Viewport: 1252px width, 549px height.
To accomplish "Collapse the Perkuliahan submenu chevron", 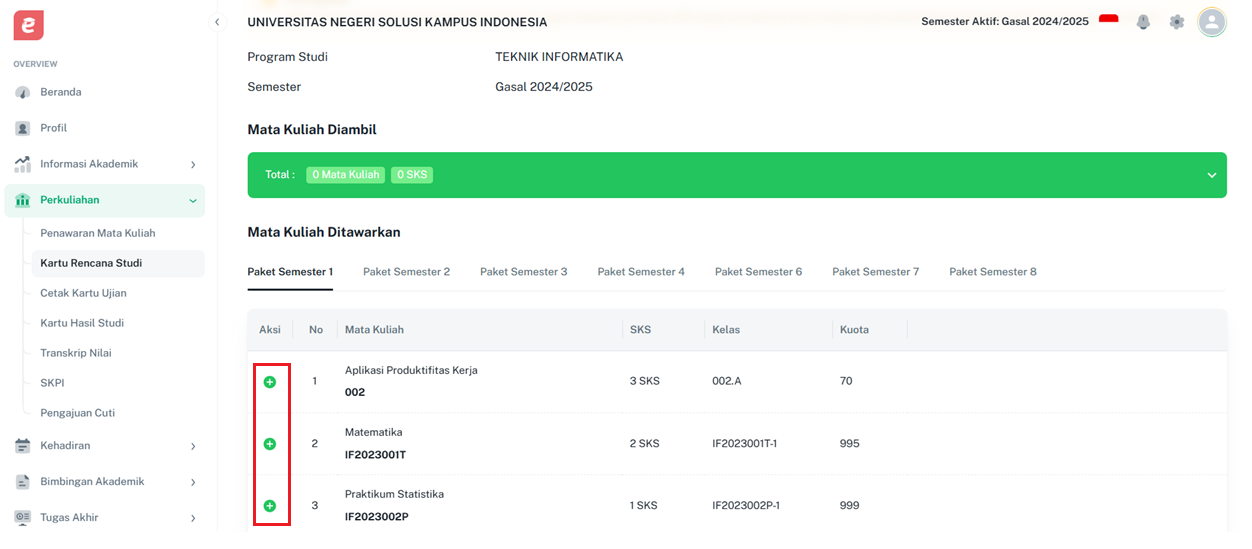I will tap(193, 200).
